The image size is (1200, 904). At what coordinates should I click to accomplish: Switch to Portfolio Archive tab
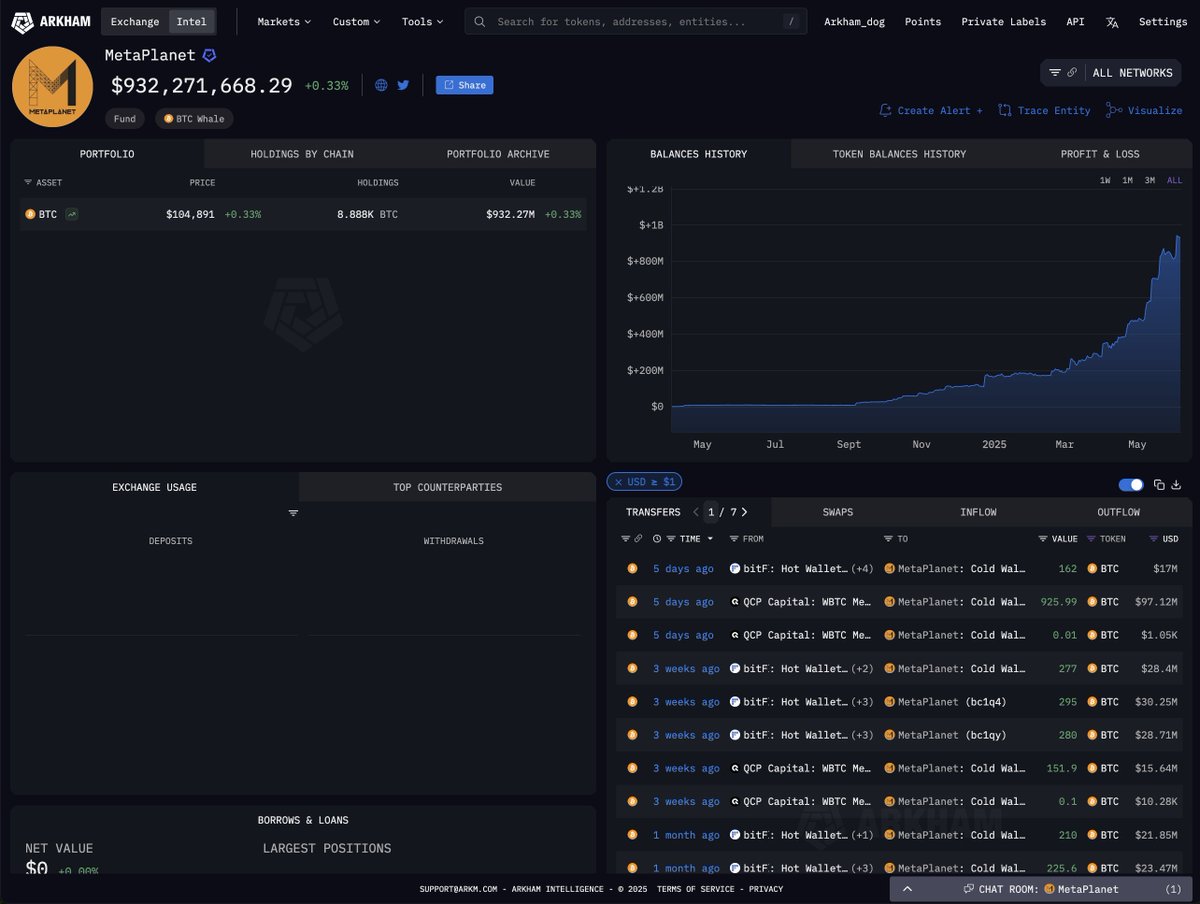tap(498, 154)
